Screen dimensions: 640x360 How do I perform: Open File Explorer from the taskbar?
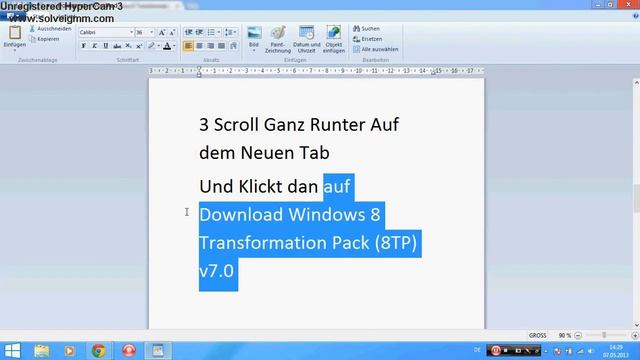[42, 351]
